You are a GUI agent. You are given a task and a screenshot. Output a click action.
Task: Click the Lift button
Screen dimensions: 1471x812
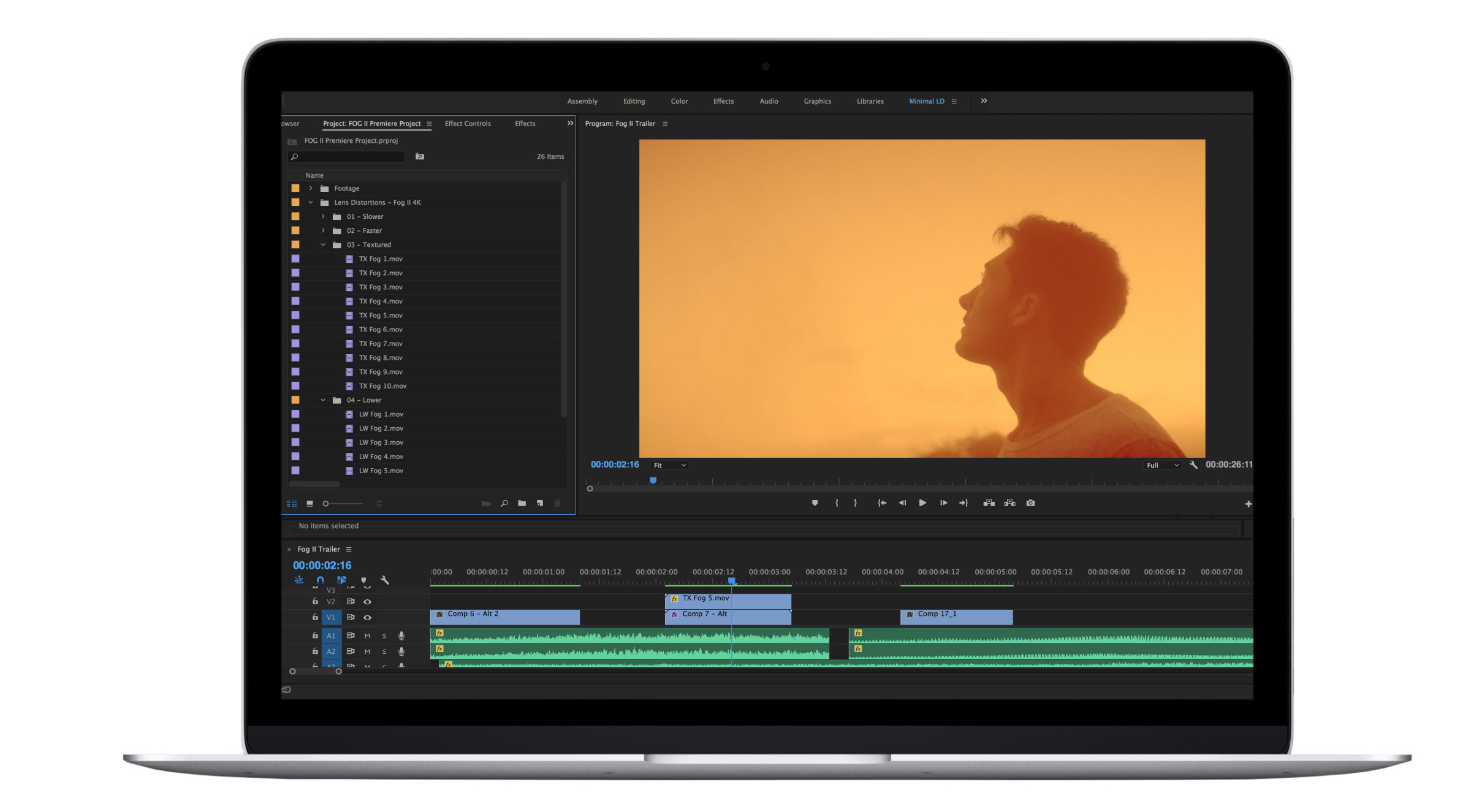coord(989,503)
